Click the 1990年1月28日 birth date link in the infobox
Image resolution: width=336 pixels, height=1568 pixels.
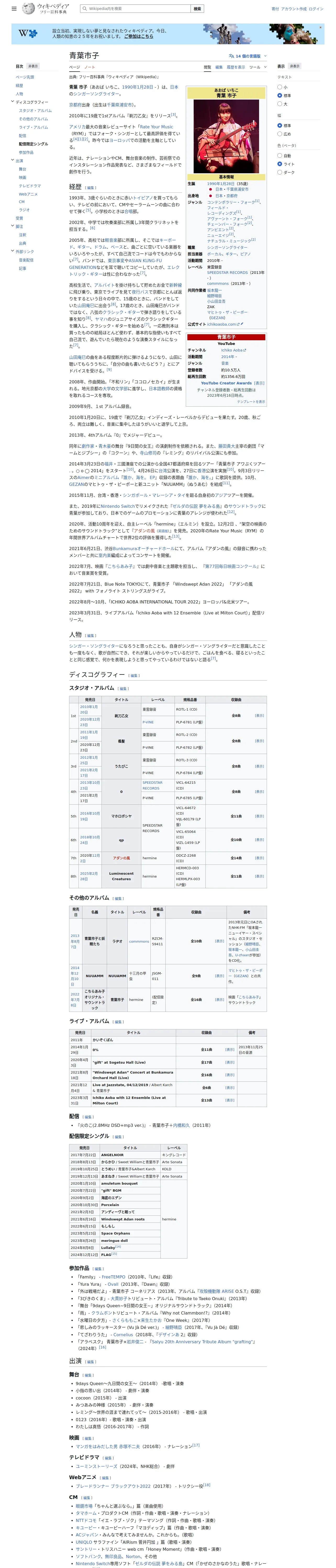(221, 183)
